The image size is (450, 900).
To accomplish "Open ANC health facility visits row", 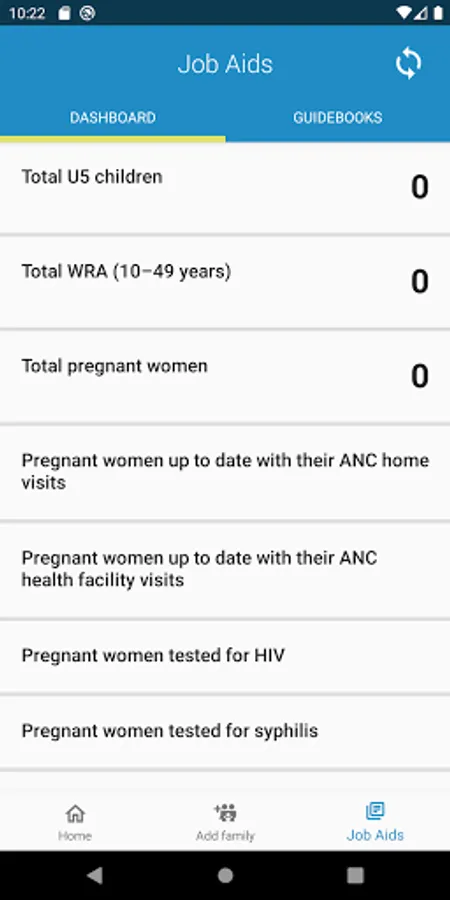I will point(225,569).
